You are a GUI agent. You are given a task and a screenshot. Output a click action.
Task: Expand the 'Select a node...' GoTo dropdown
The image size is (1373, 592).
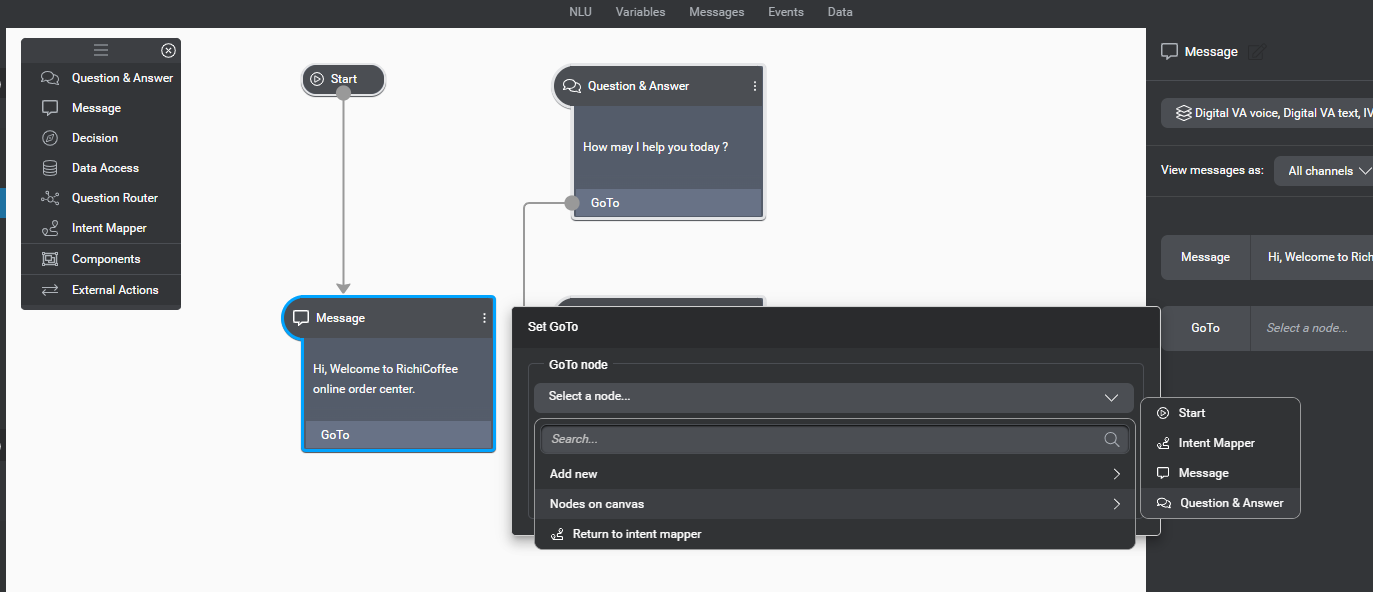[x=833, y=397]
